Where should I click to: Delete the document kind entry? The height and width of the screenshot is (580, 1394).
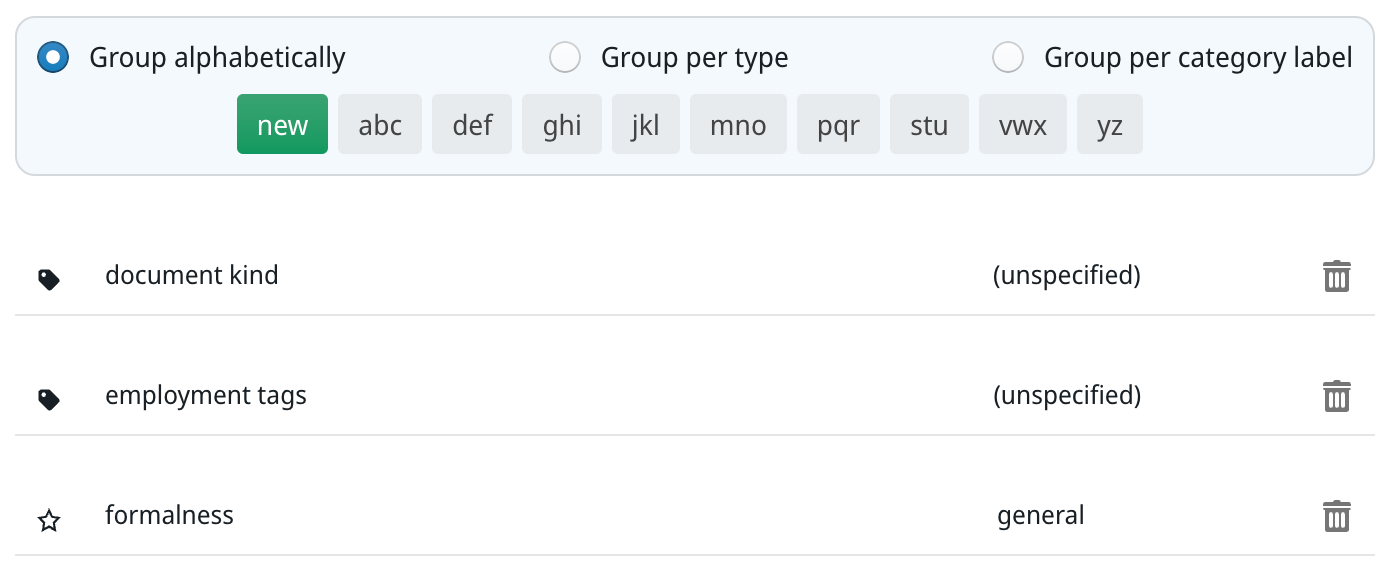click(1336, 276)
